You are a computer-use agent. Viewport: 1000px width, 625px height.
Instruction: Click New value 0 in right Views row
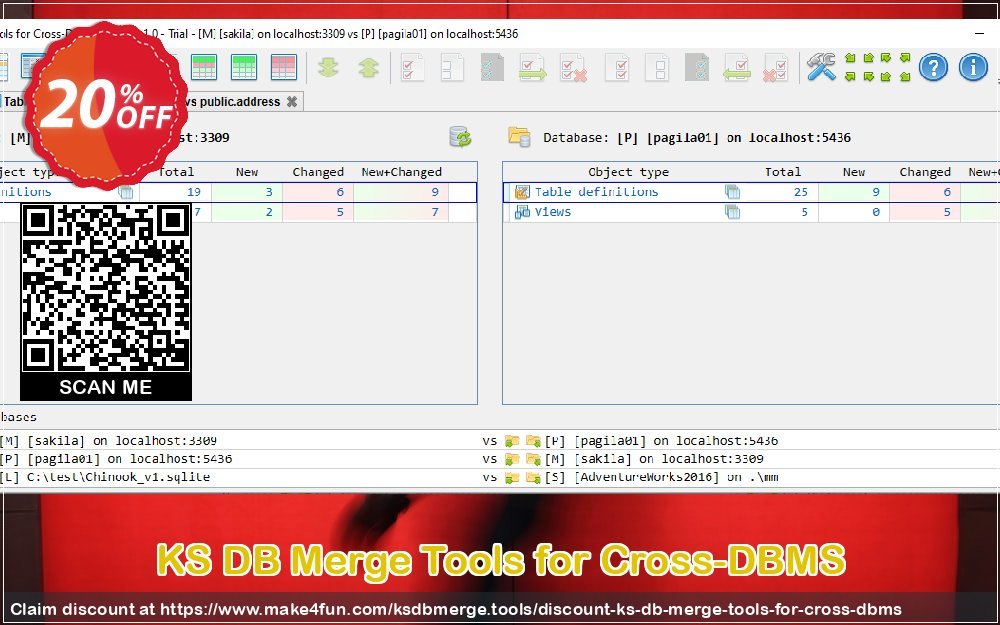pos(876,212)
